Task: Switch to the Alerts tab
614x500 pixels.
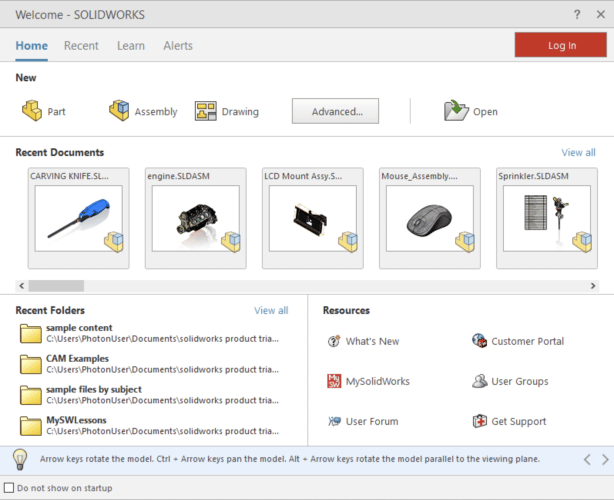Action: pos(178,46)
